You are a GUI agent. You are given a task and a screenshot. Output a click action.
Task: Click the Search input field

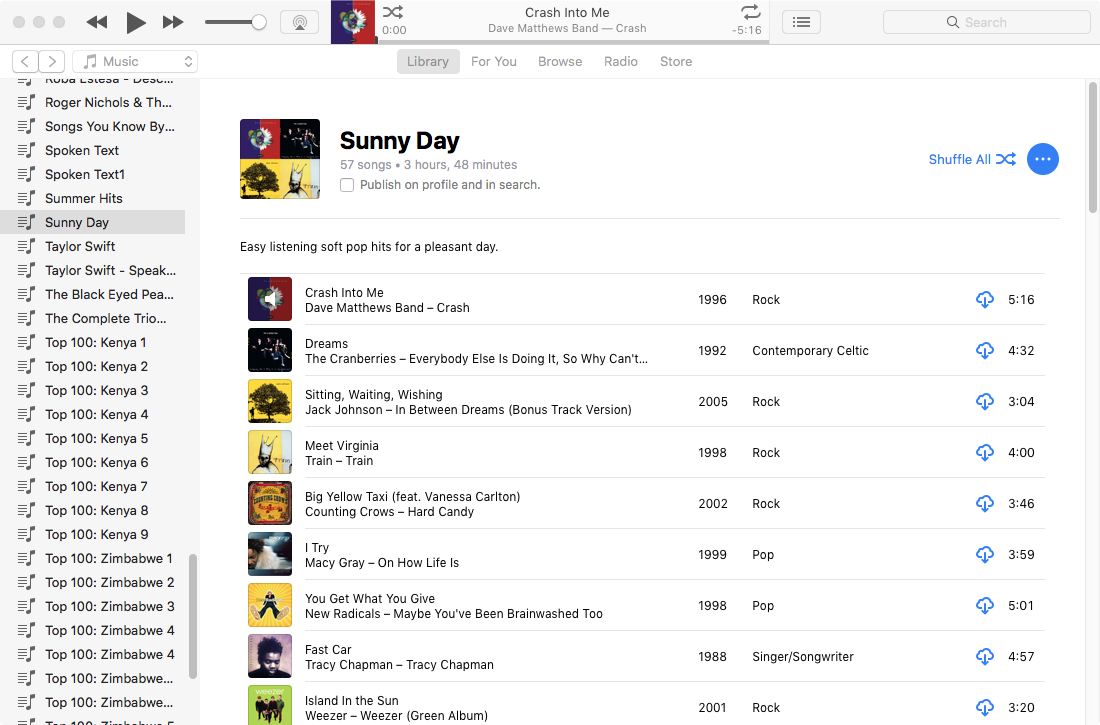point(986,22)
